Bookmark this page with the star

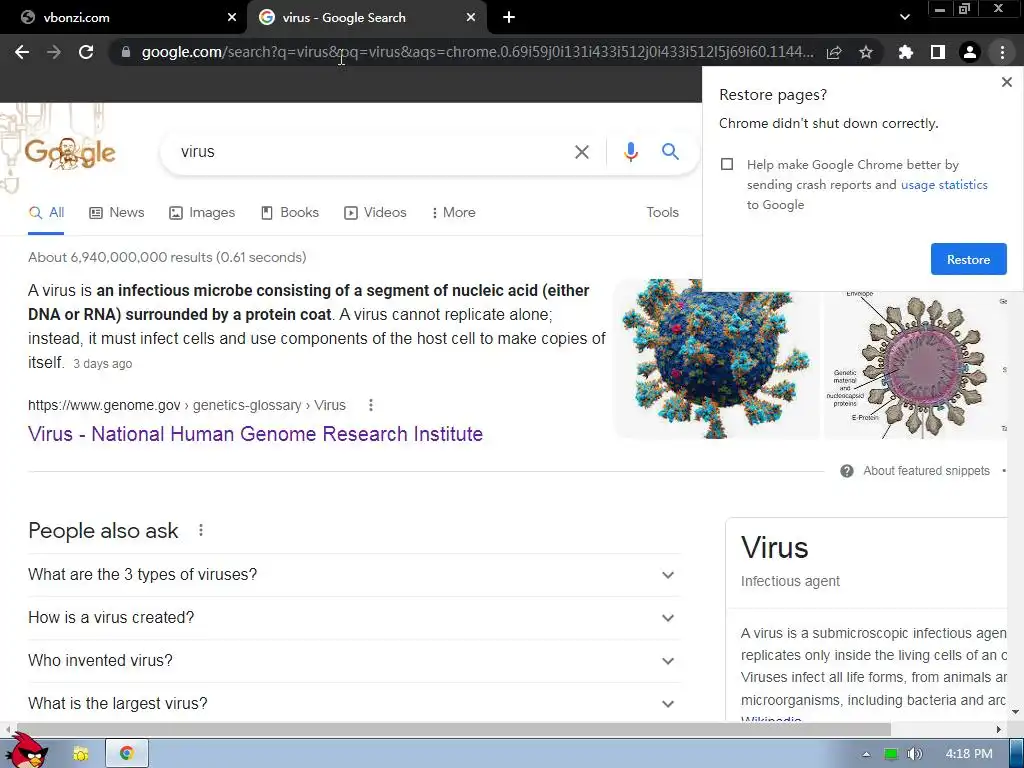click(x=866, y=52)
